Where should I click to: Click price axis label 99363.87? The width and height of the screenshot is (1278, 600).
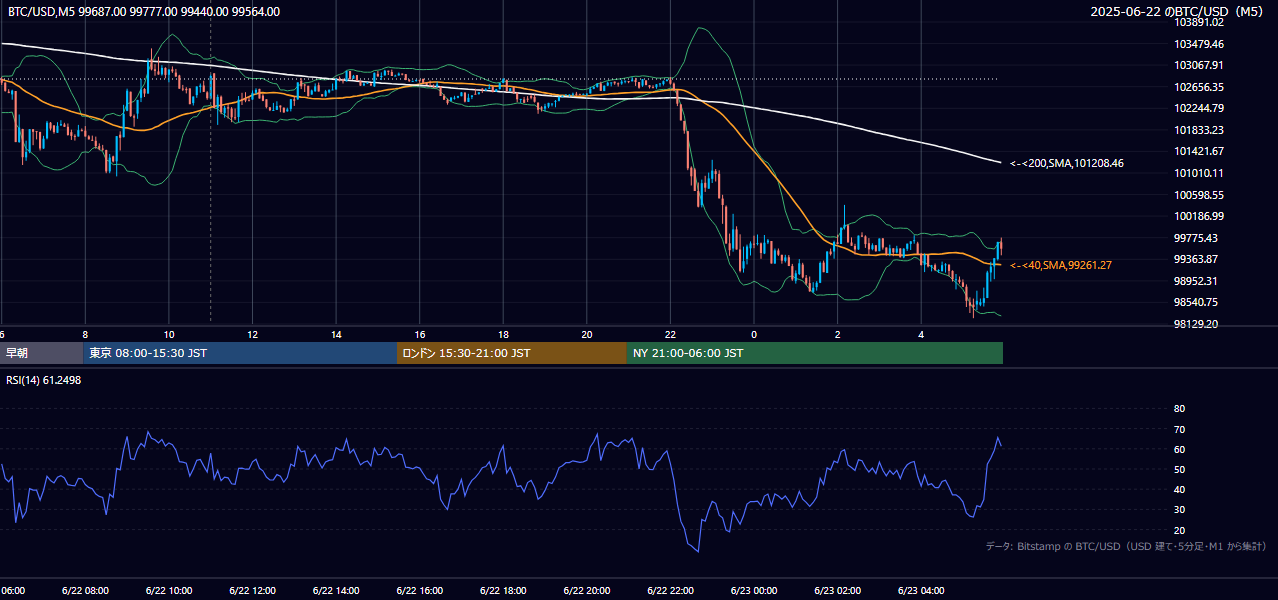tap(1196, 259)
